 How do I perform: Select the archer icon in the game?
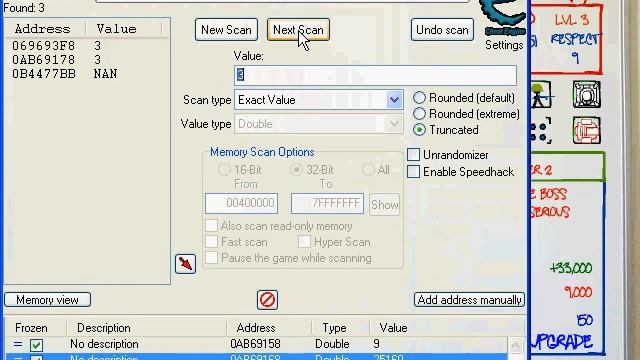pos(541,95)
